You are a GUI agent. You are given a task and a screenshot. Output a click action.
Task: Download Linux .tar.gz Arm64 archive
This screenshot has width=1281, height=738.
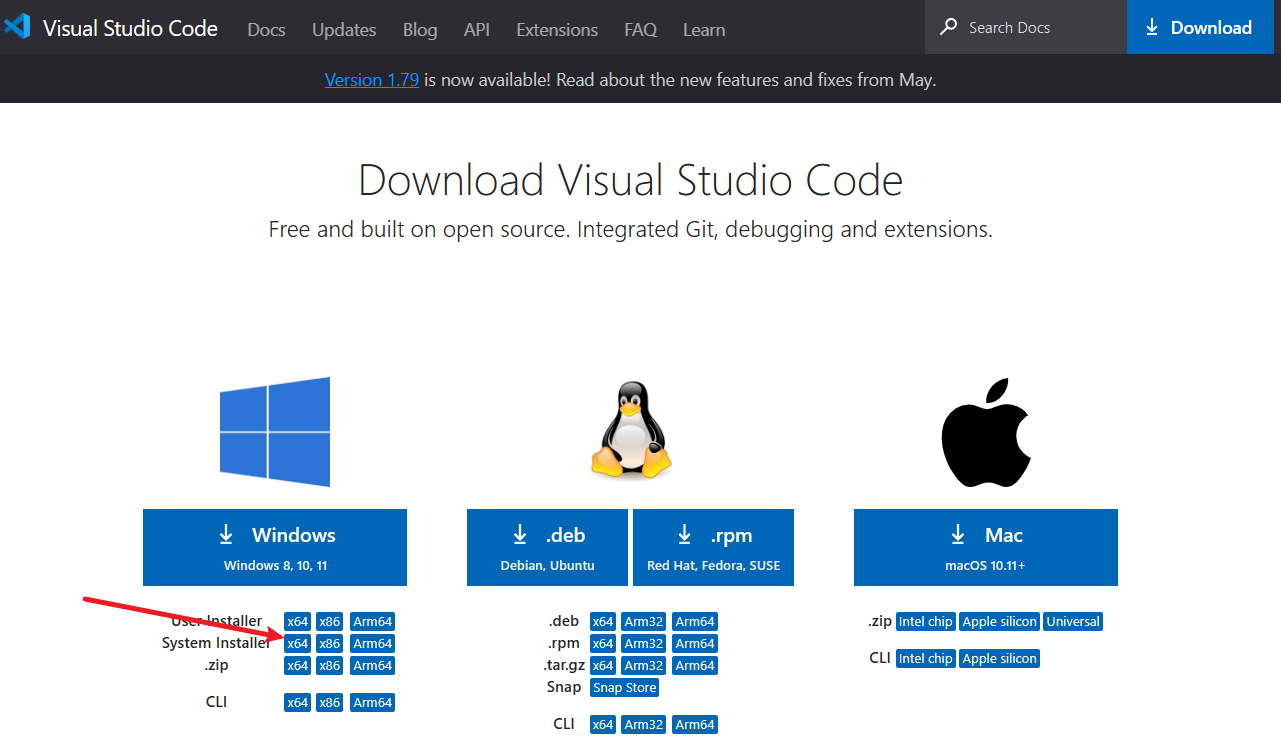click(x=695, y=665)
